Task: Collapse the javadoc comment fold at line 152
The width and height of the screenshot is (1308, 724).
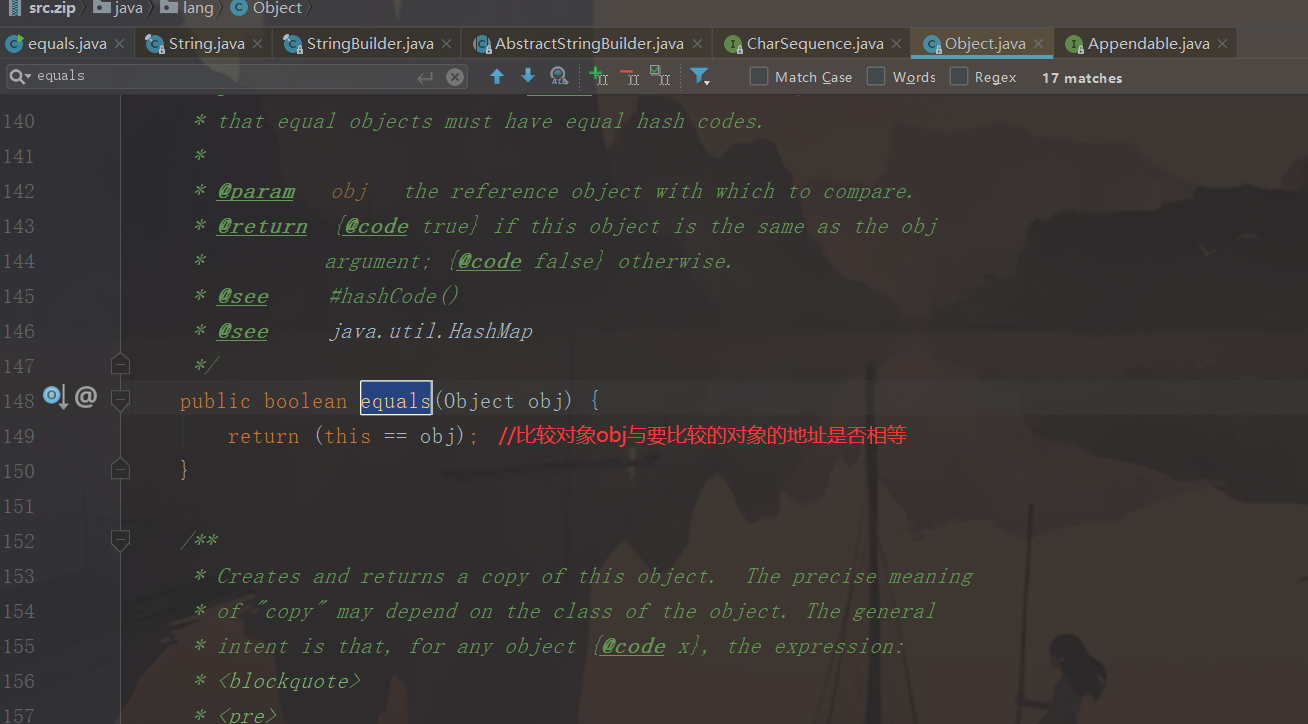Action: pos(120,541)
